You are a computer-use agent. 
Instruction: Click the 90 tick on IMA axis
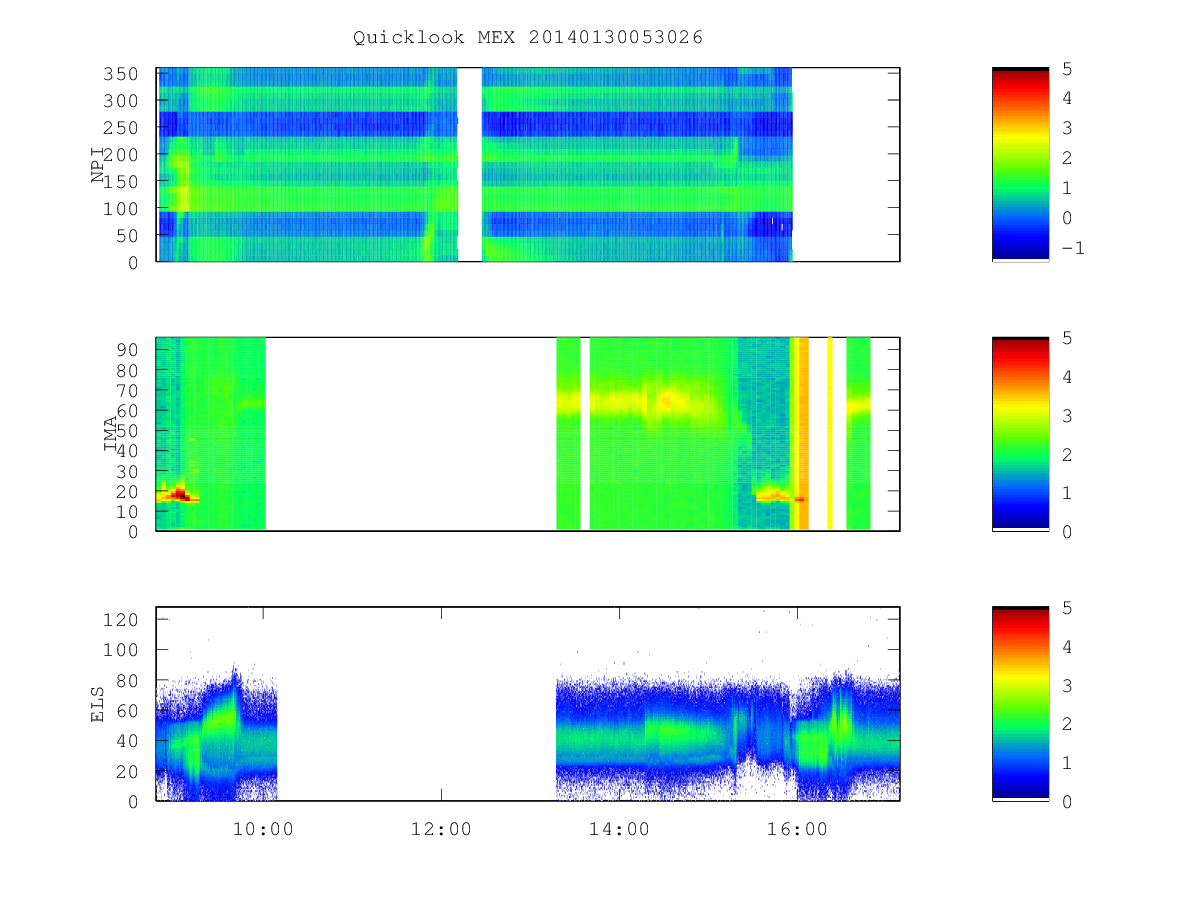tap(127, 349)
